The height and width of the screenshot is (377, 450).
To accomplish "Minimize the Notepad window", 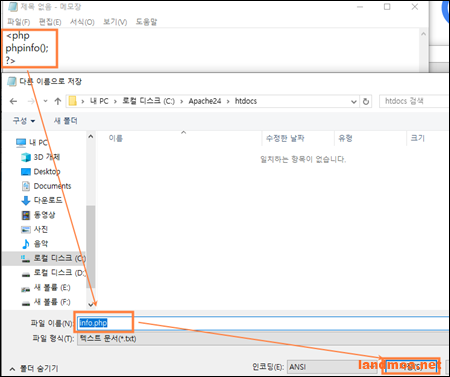I will coord(360,7).
